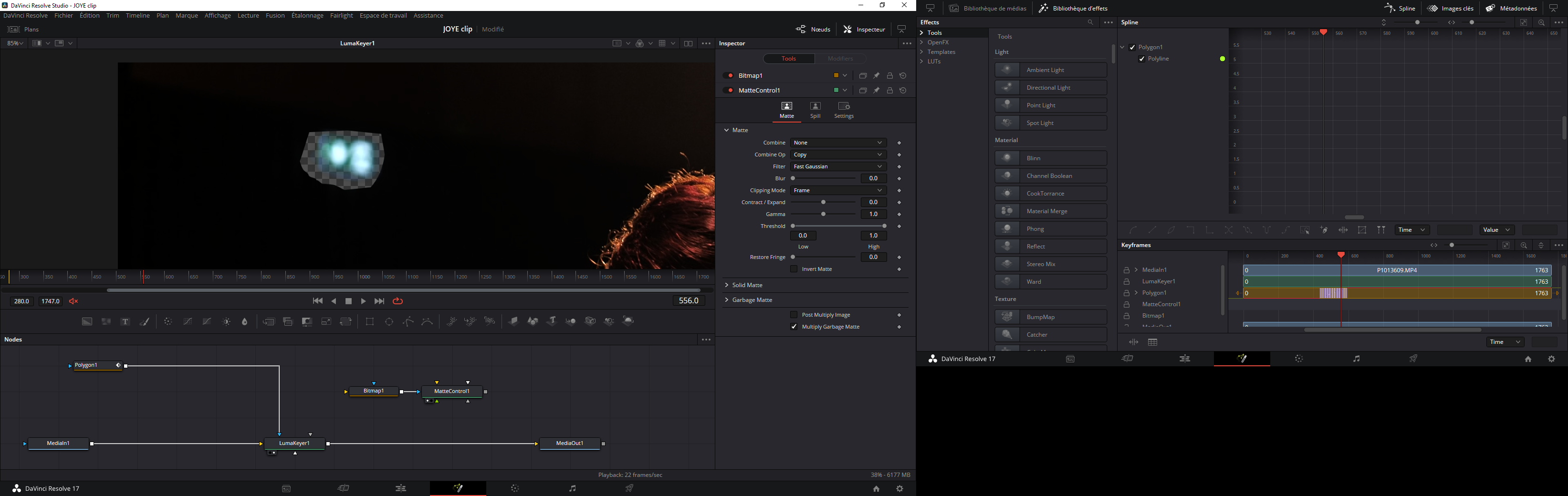Image resolution: width=1568 pixels, height=496 pixels.
Task: Click the Gamma slider handle
Action: pyautogui.click(x=824, y=214)
